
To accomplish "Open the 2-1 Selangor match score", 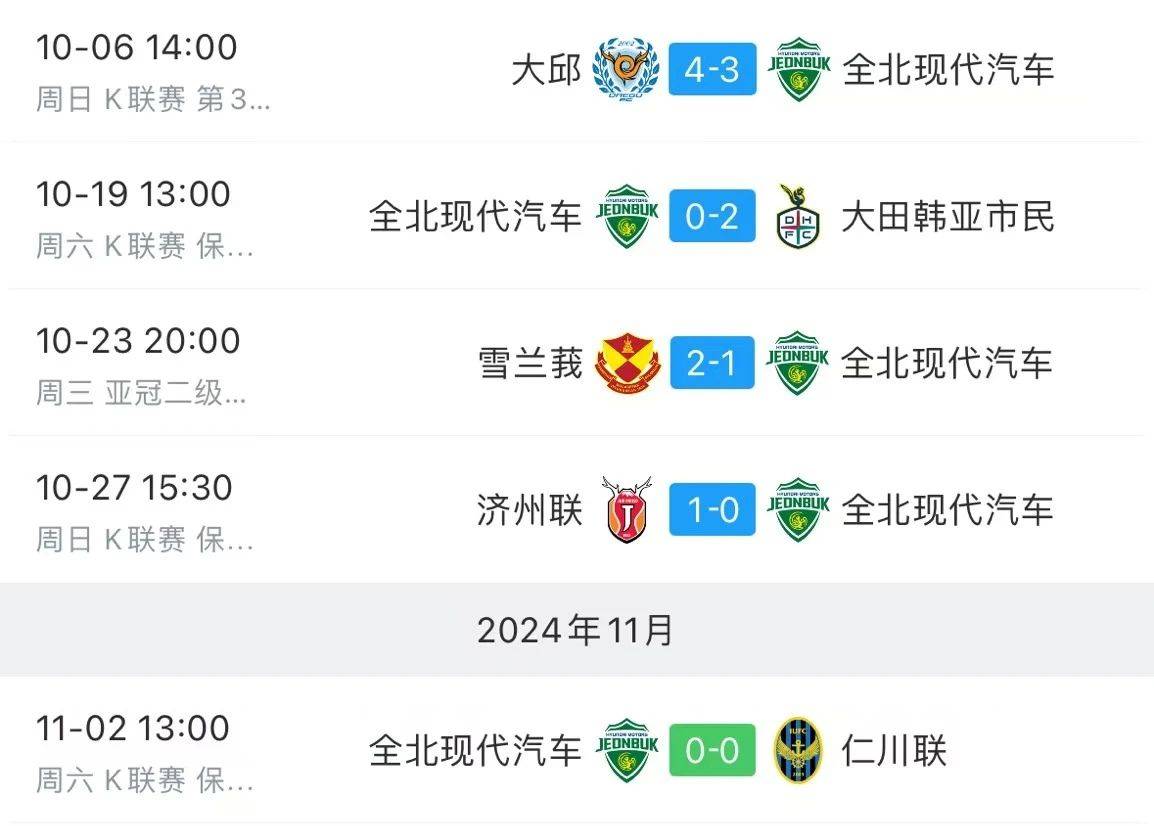I will pos(711,363).
